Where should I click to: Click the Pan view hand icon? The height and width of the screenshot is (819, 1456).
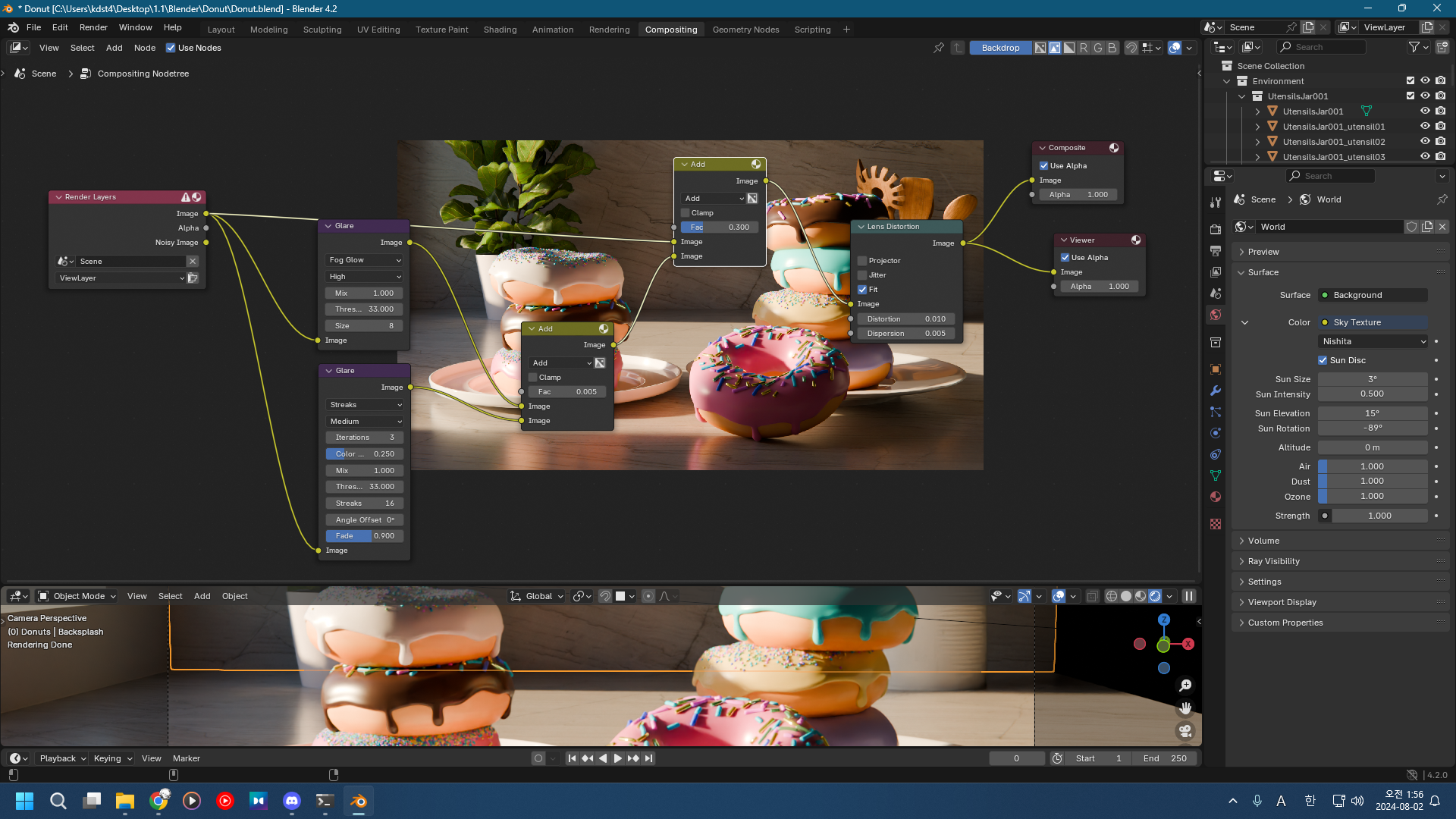pyautogui.click(x=1185, y=708)
